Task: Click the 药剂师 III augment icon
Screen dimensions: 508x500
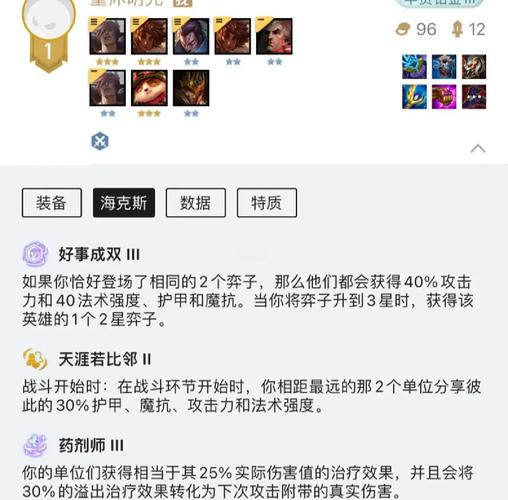Action: [x=35, y=445]
